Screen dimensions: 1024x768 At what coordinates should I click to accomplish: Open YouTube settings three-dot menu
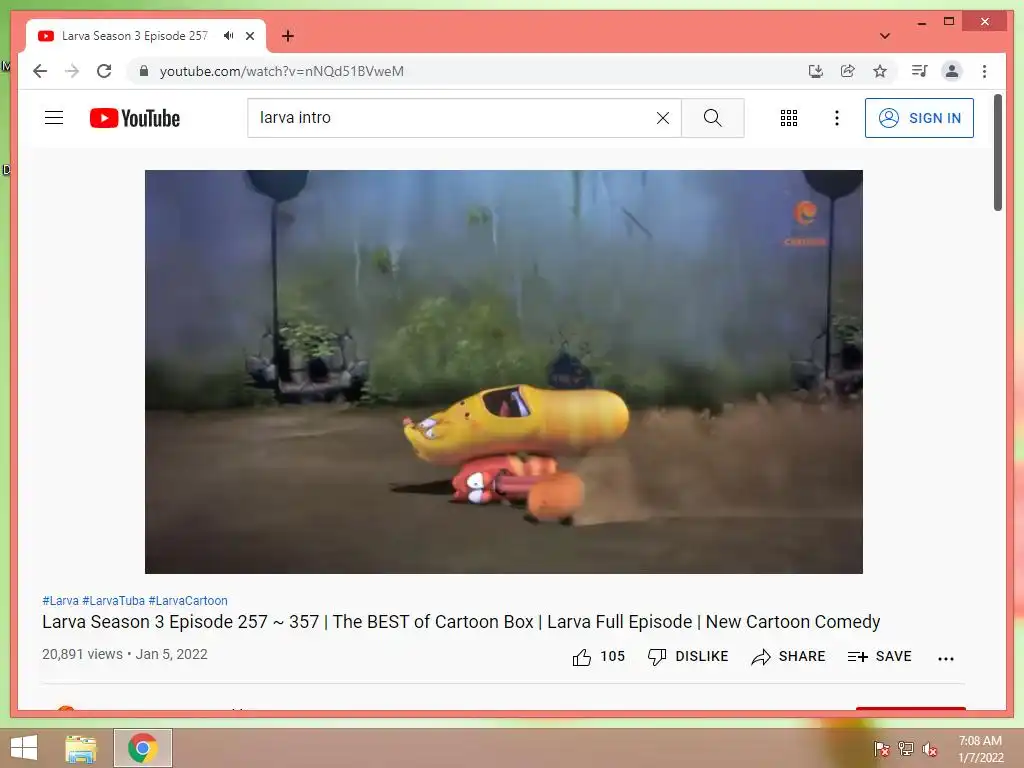click(837, 118)
